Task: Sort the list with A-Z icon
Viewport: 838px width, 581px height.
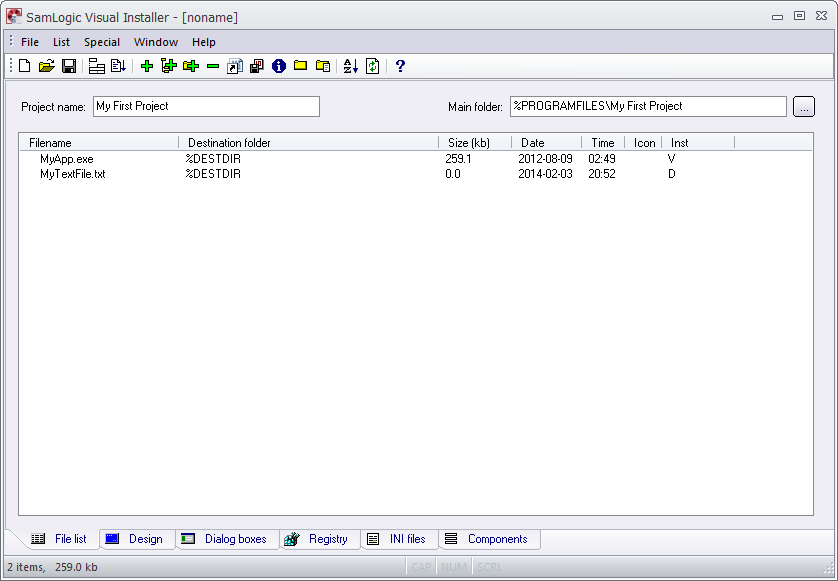Action: tap(351, 66)
